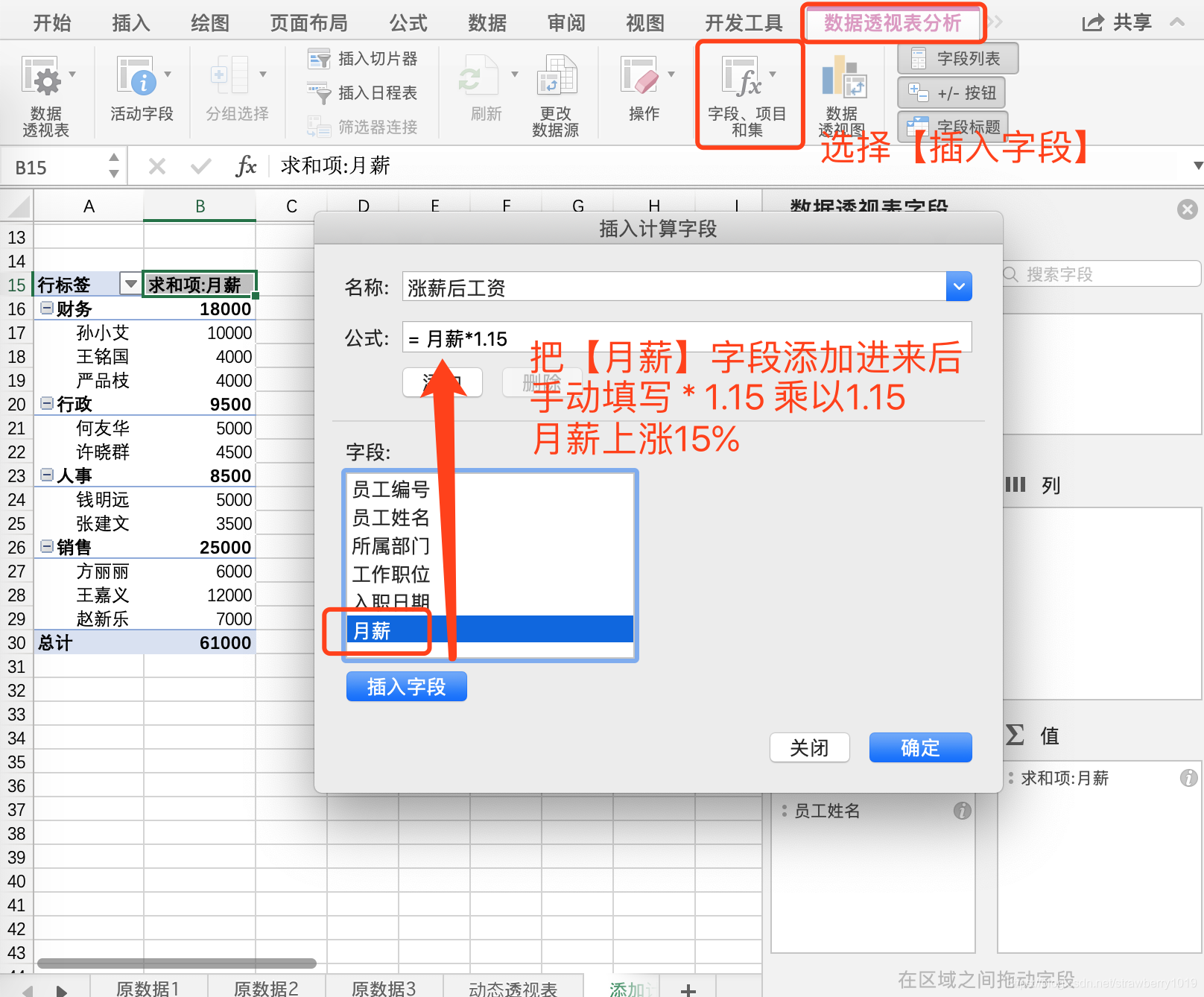Screen dimensions: 1204x997
Task: Click the formula bar confirm checkmark
Action: [201, 165]
